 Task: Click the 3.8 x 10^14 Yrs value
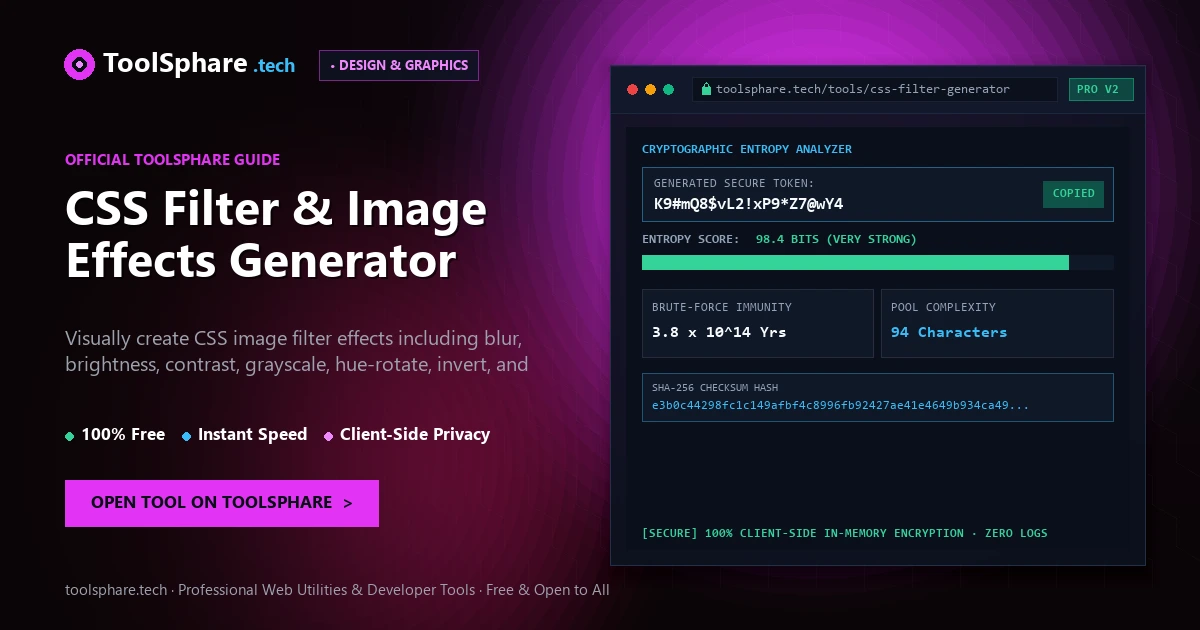coord(719,332)
